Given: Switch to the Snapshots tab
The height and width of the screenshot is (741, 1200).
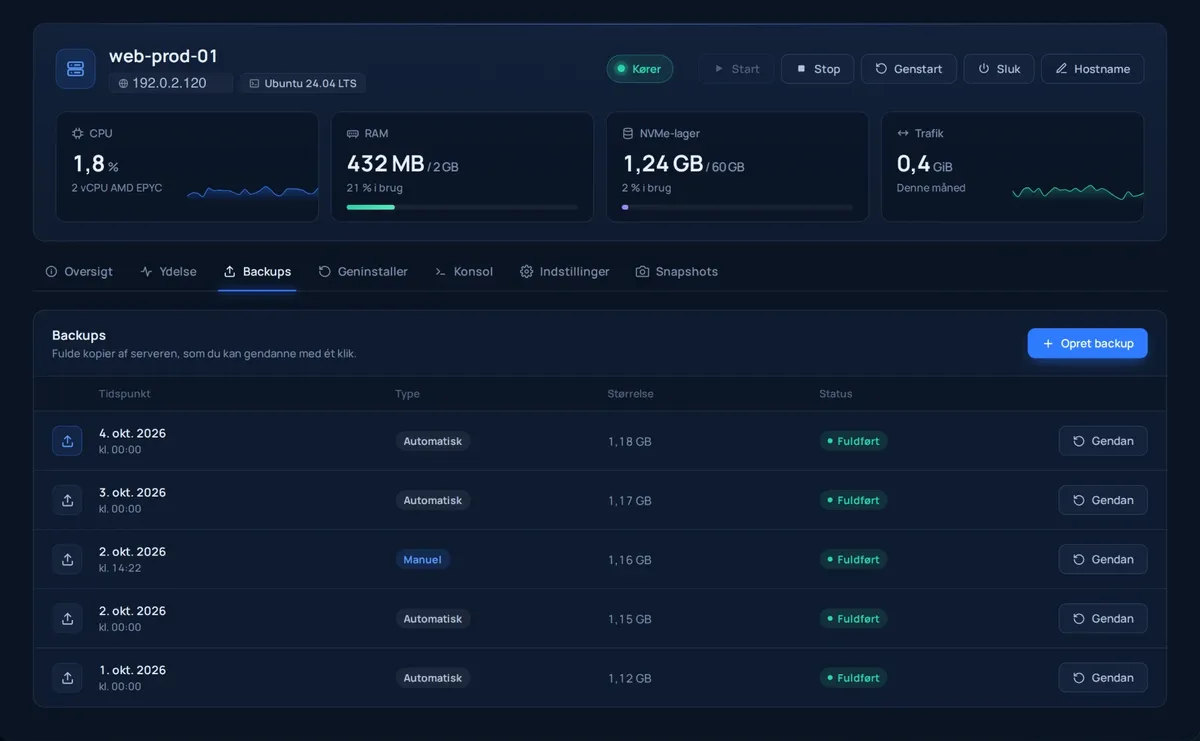Looking at the screenshot, I should 677,272.
